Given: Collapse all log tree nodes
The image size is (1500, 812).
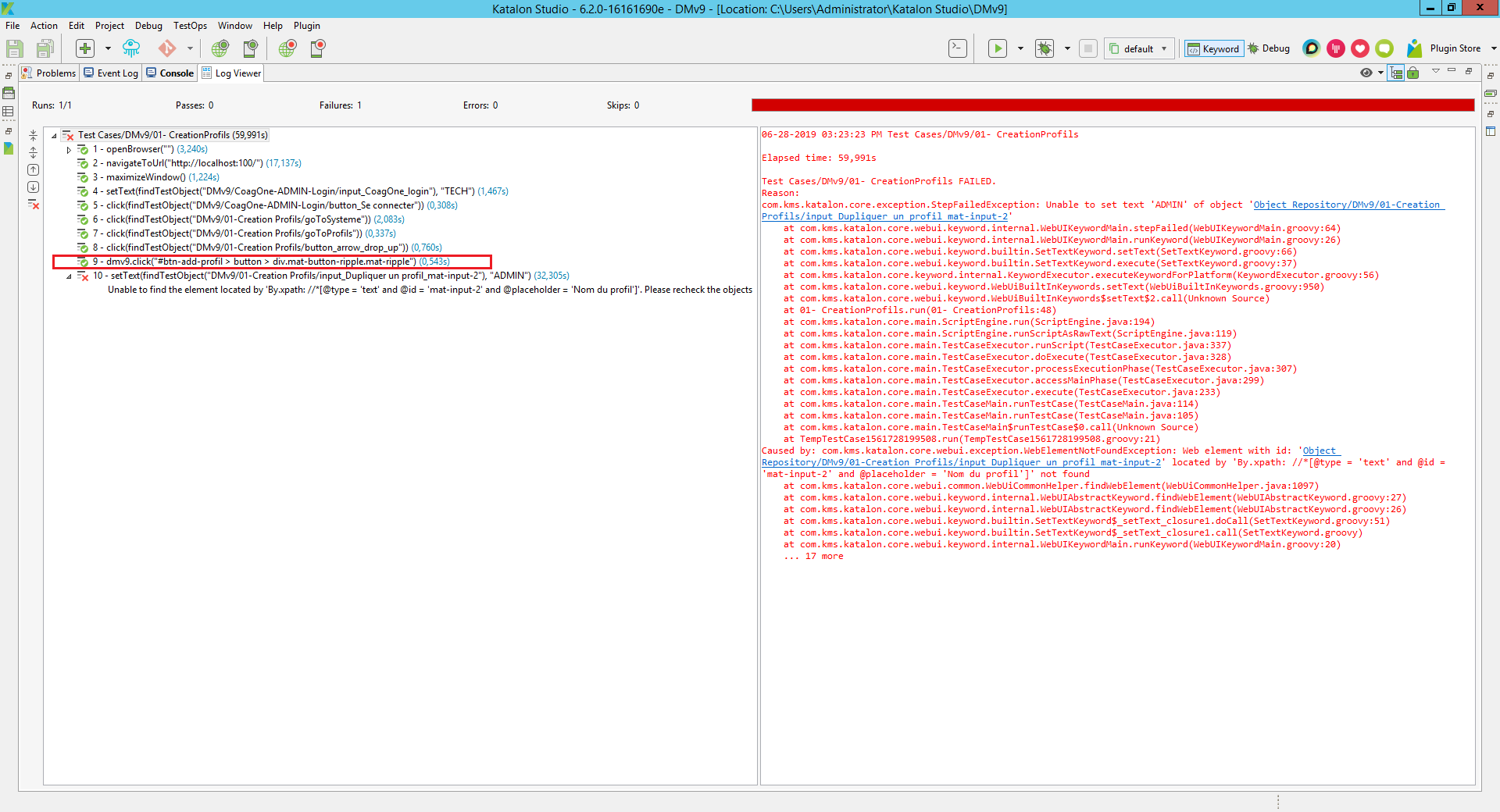Looking at the screenshot, I should pyautogui.click(x=34, y=136).
